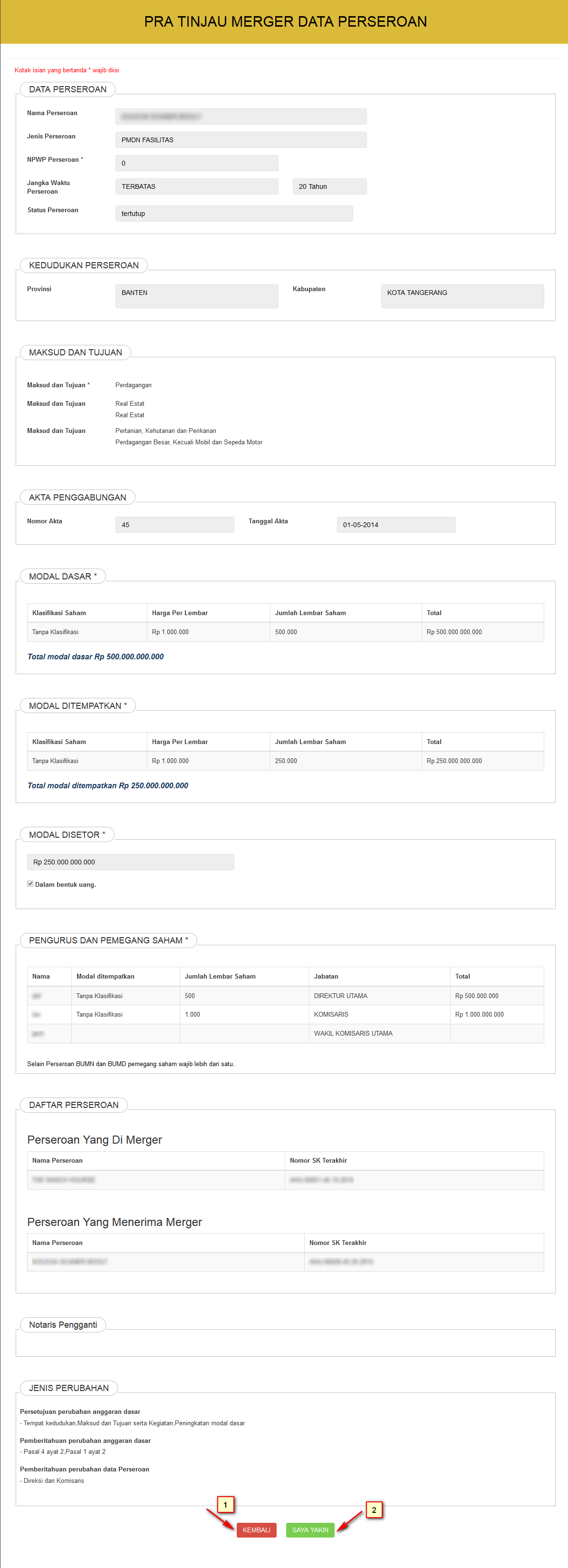Open the Status Perseroan field showing tertutup

(x=233, y=214)
